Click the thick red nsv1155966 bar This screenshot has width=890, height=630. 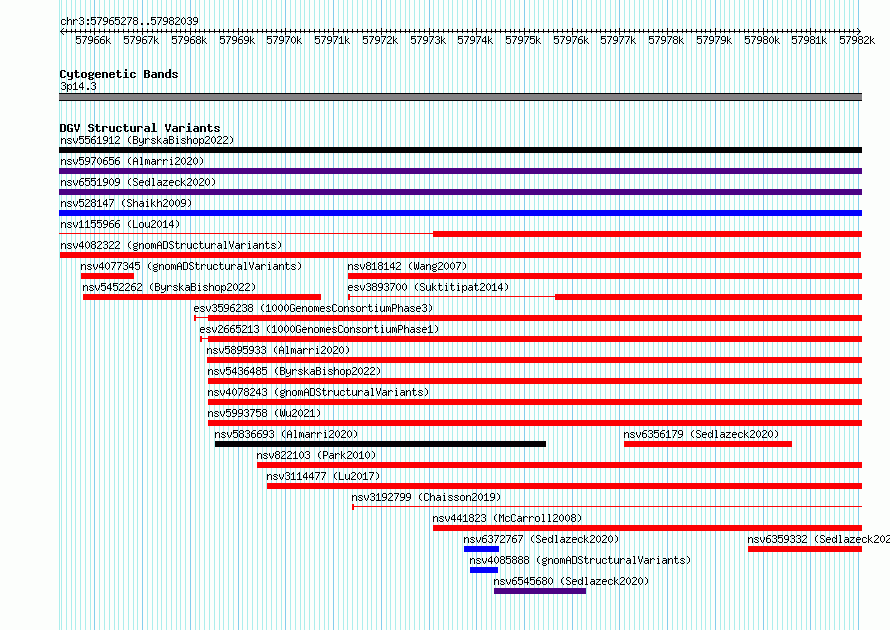(x=648, y=234)
